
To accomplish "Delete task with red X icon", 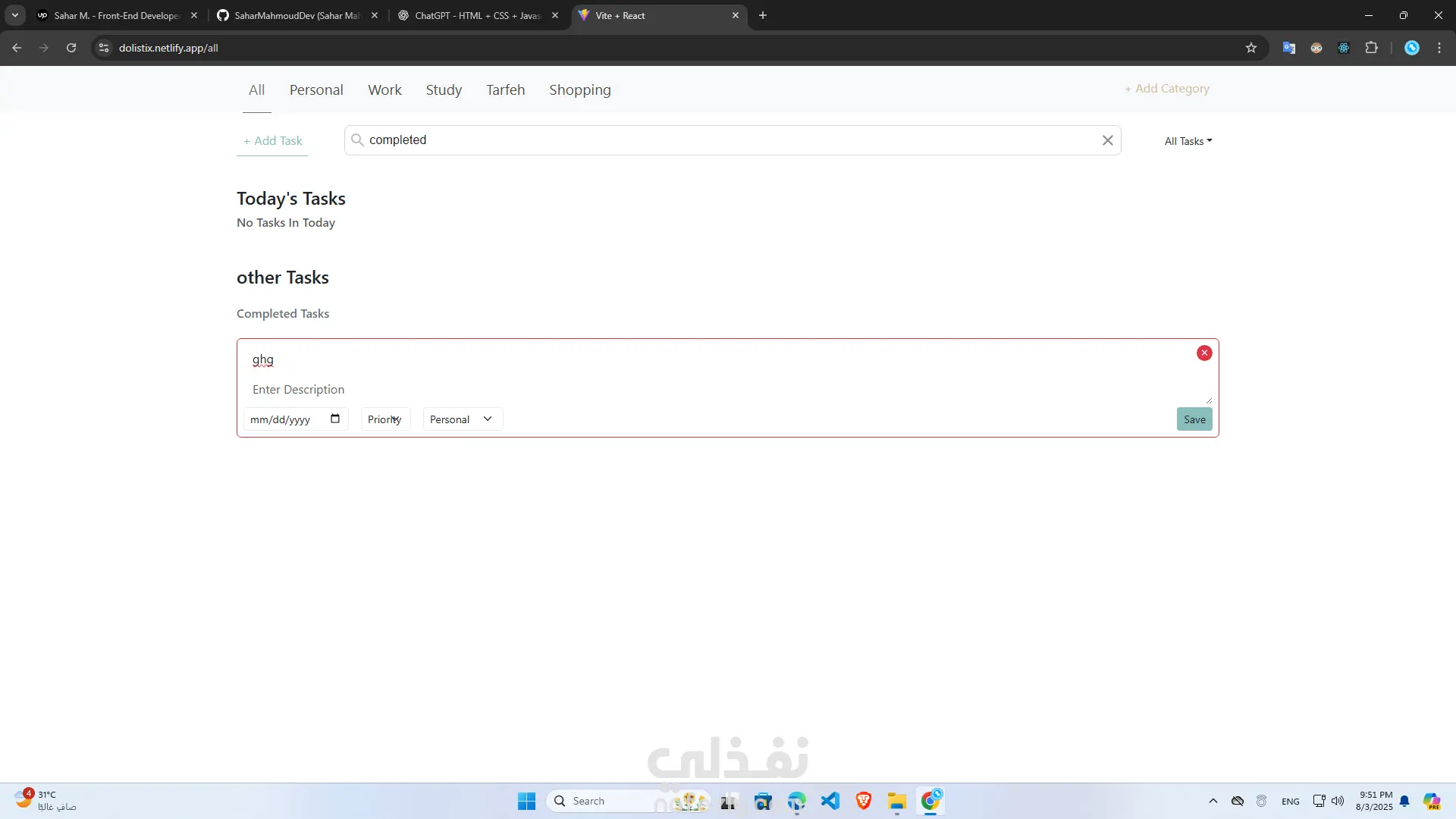I will [x=1204, y=353].
